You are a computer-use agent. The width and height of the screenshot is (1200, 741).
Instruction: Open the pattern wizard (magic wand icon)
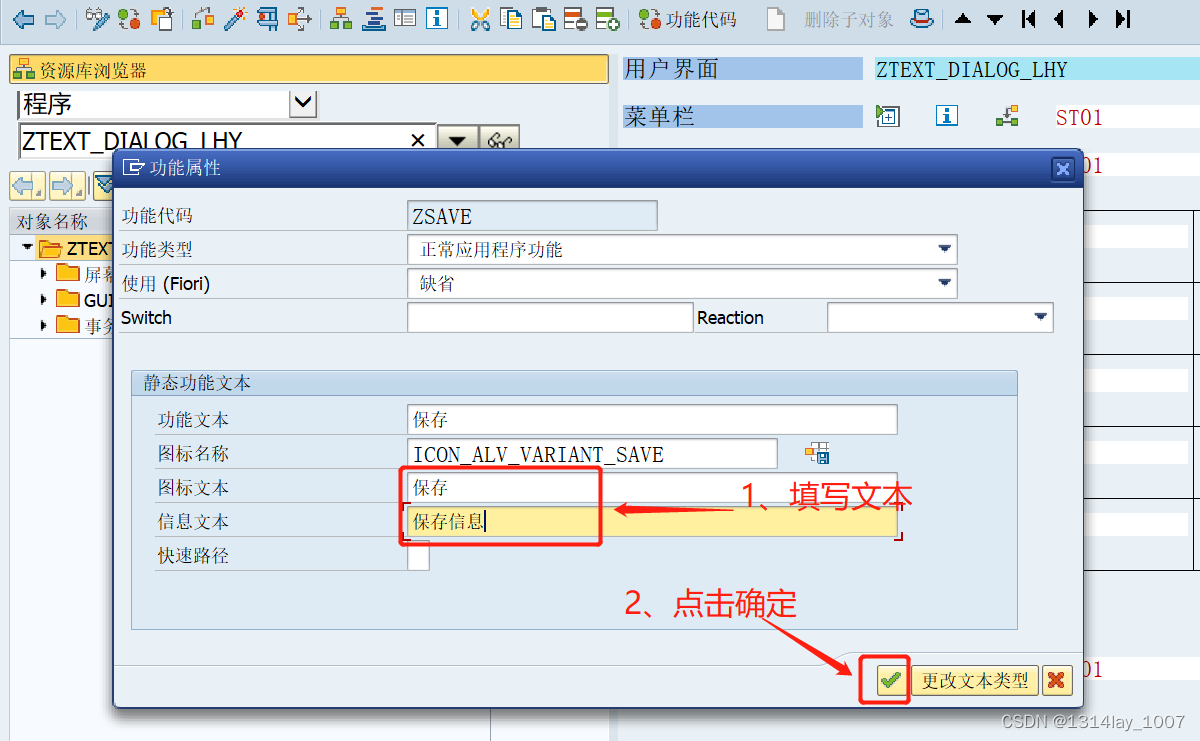(x=230, y=19)
